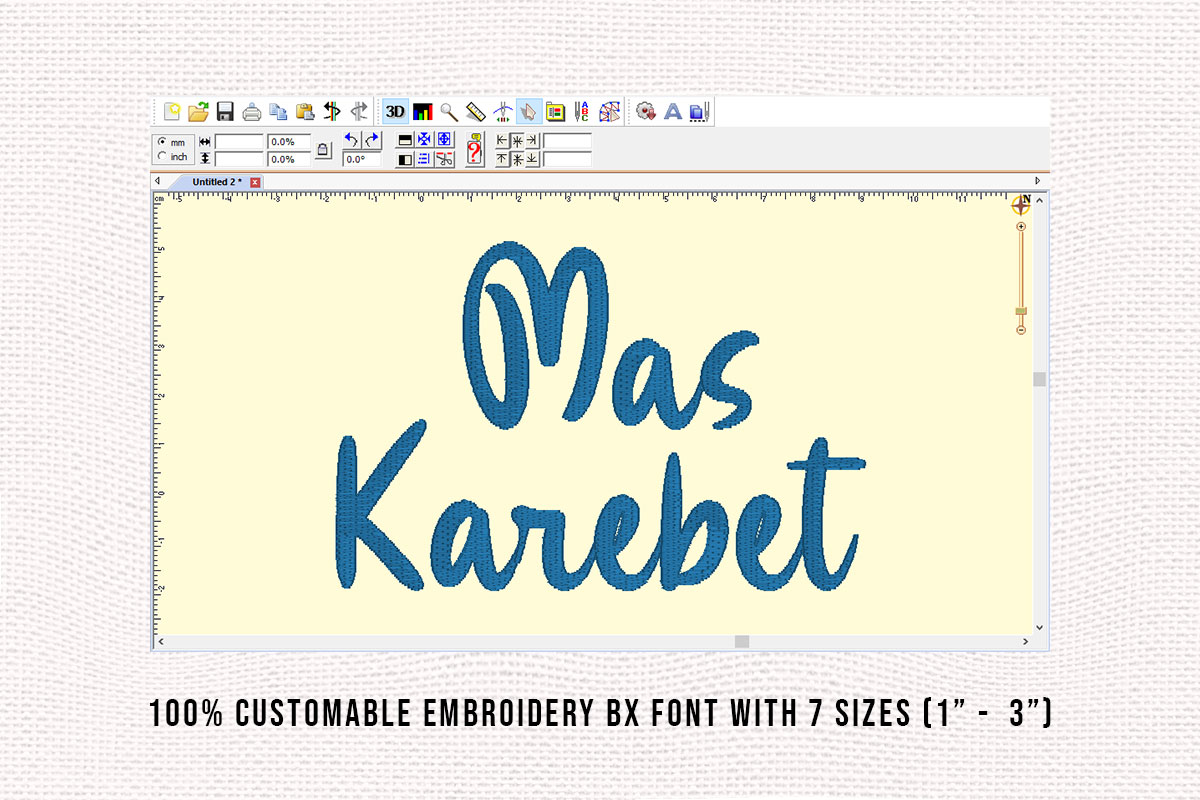This screenshot has width=1200, height=800.
Task: Open design Properties panel icon
Action: click(558, 112)
